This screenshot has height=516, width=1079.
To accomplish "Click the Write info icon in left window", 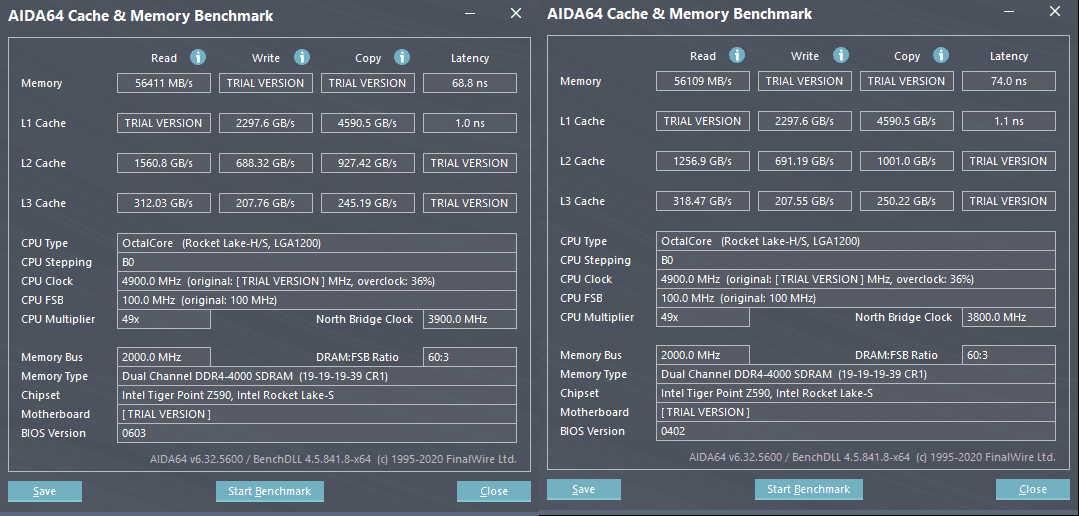I will [302, 58].
